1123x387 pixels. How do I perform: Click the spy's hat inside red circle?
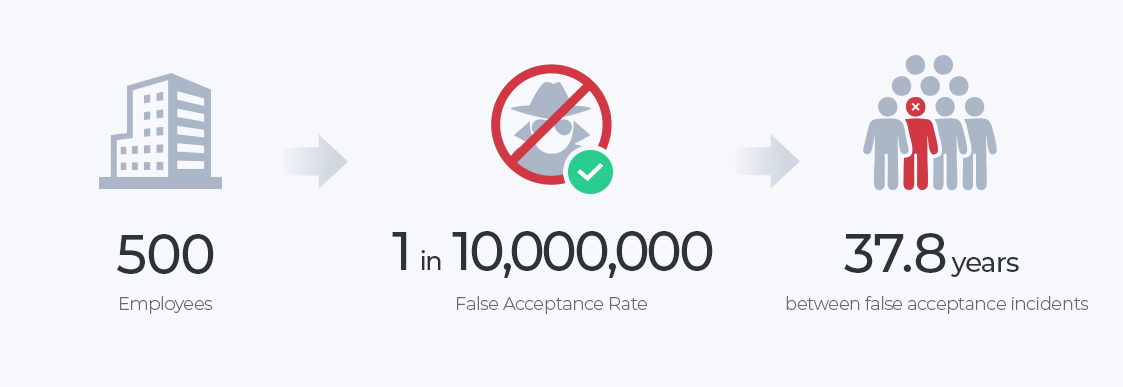click(550, 100)
